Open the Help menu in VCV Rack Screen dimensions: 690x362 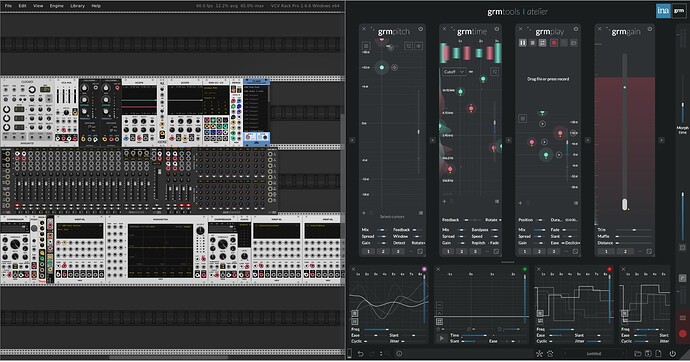[96, 6]
